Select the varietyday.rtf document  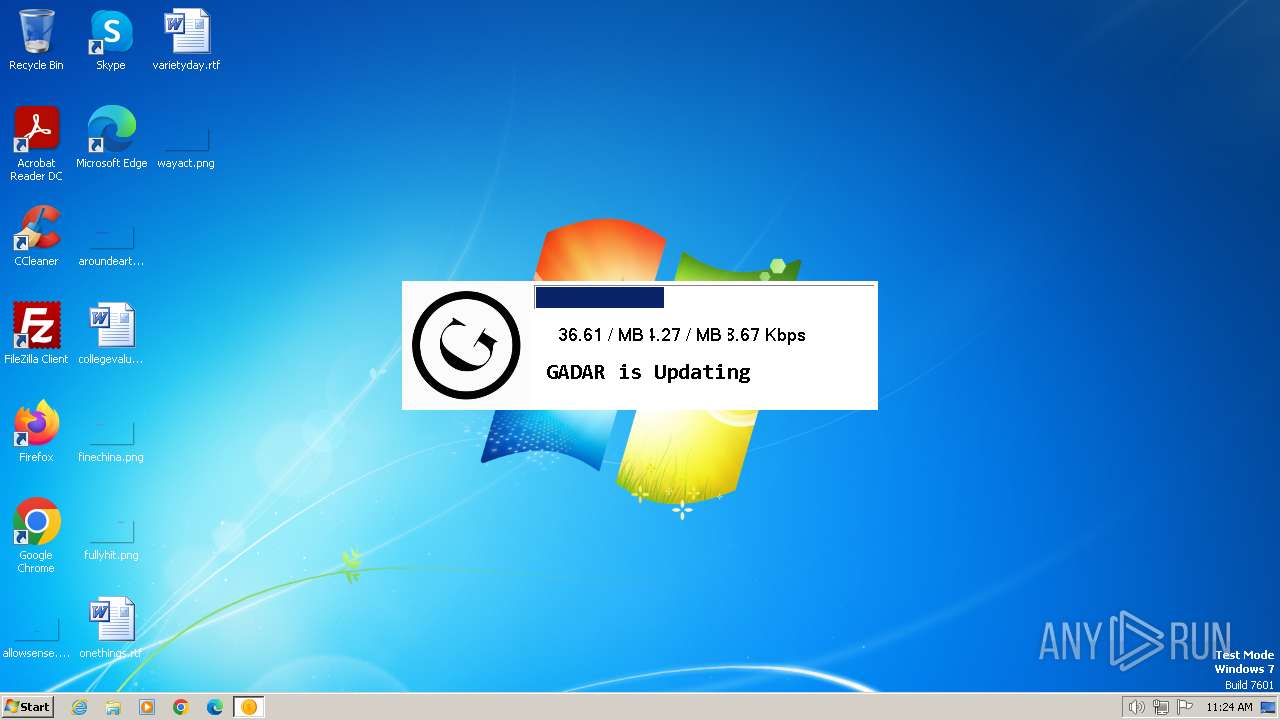186,40
